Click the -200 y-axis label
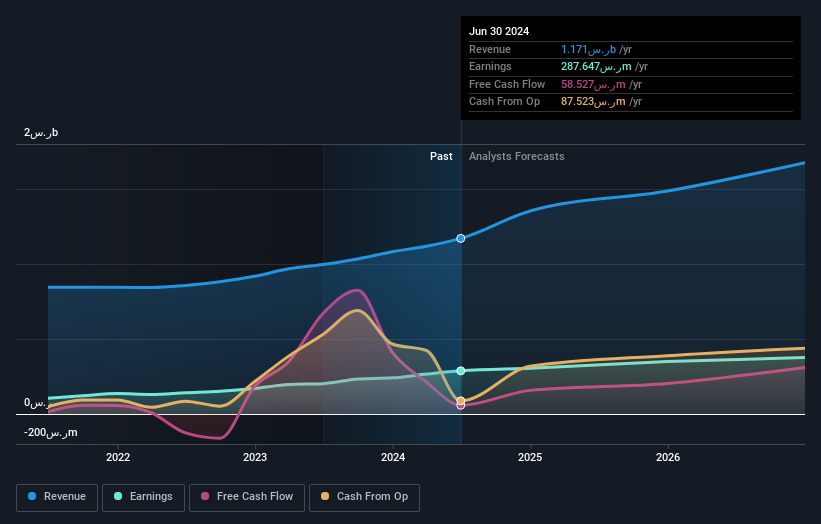Image resolution: width=821 pixels, height=524 pixels. [x=50, y=432]
